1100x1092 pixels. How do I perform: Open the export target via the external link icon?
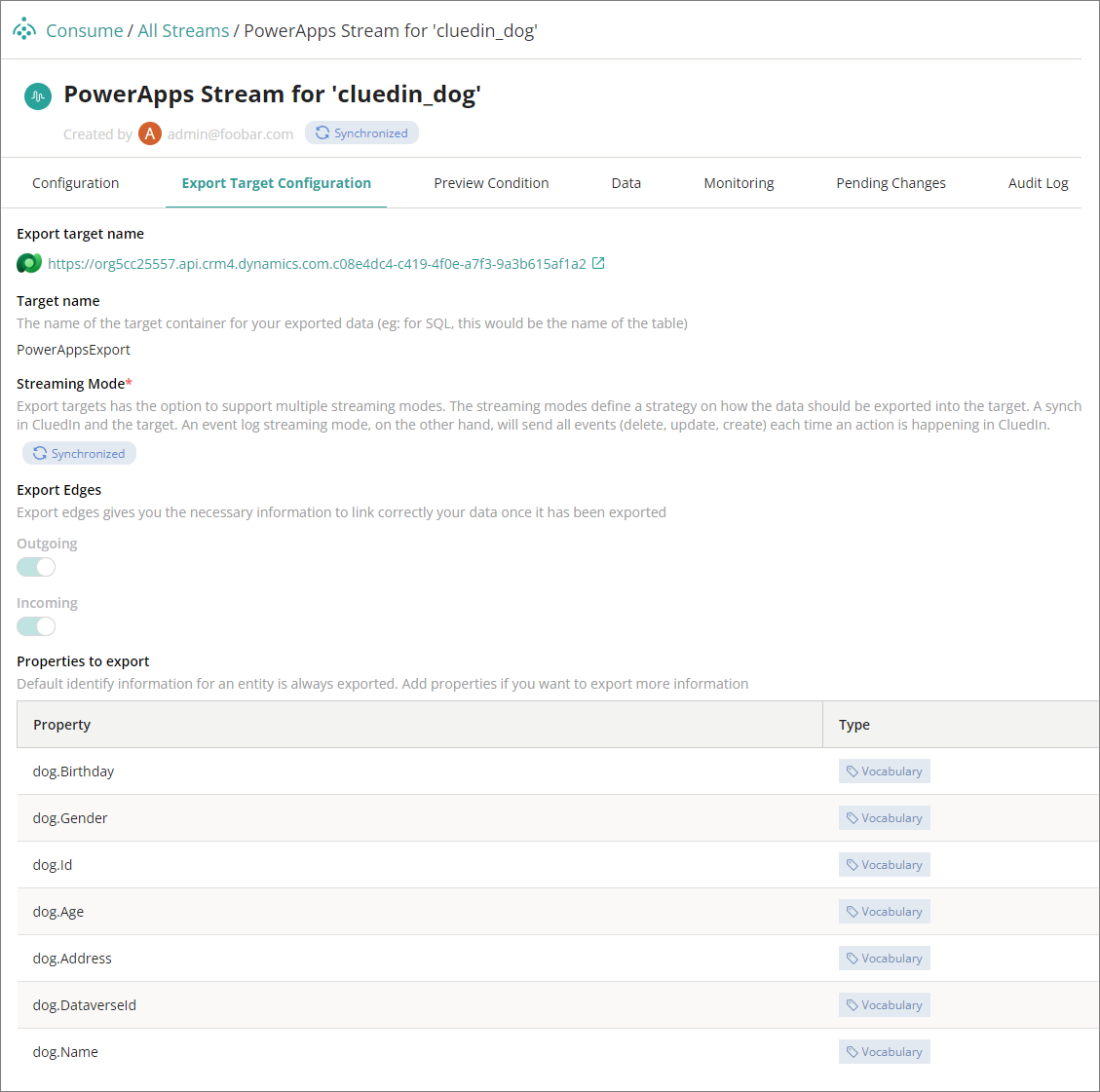coord(598,262)
